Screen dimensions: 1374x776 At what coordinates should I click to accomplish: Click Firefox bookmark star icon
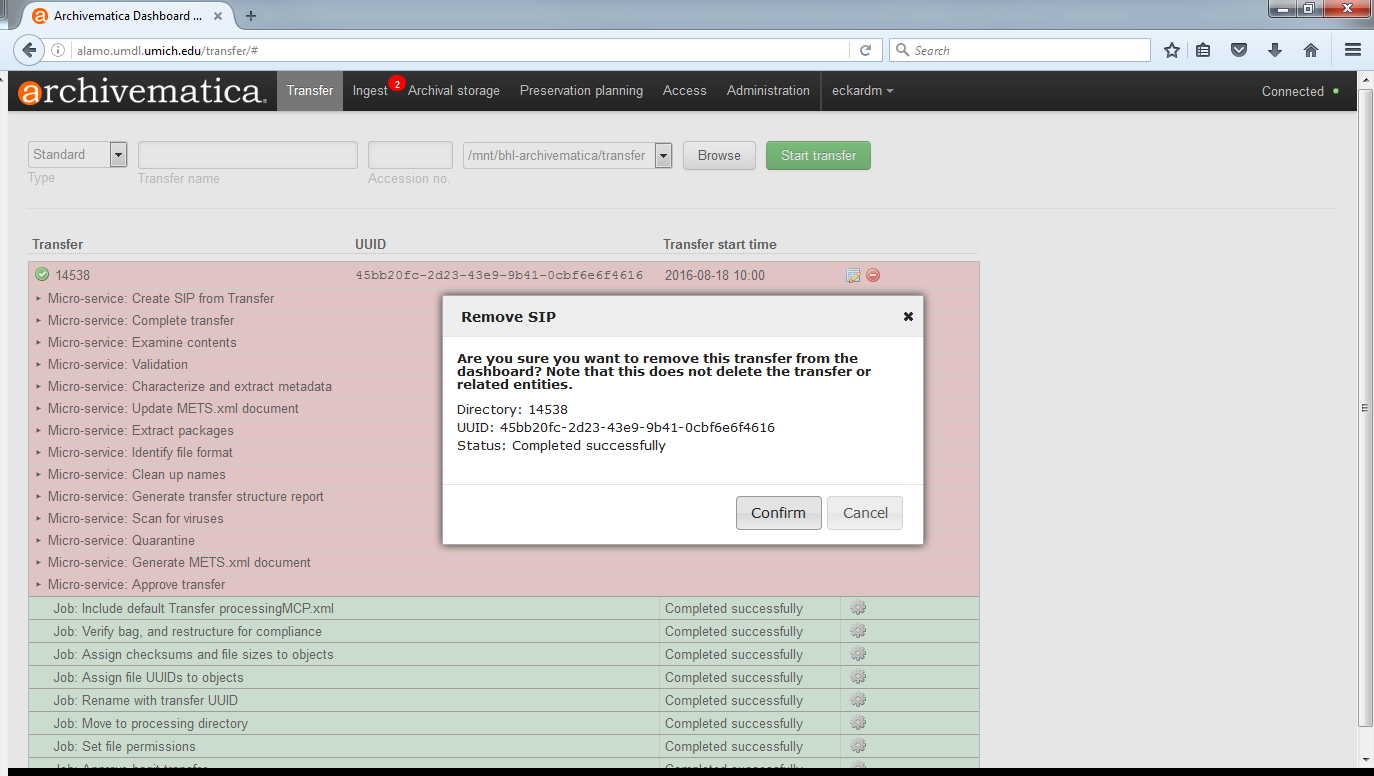point(1172,50)
